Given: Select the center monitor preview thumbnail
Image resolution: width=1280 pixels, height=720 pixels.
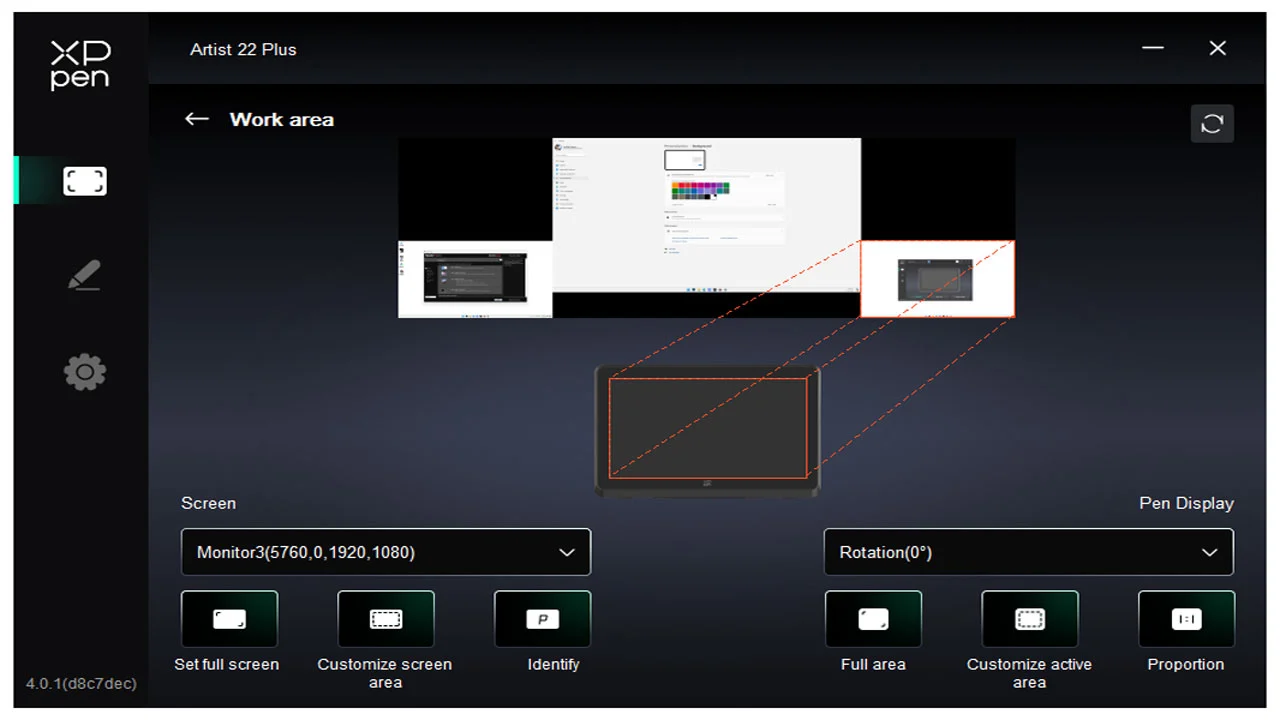Looking at the screenshot, I should (706, 215).
